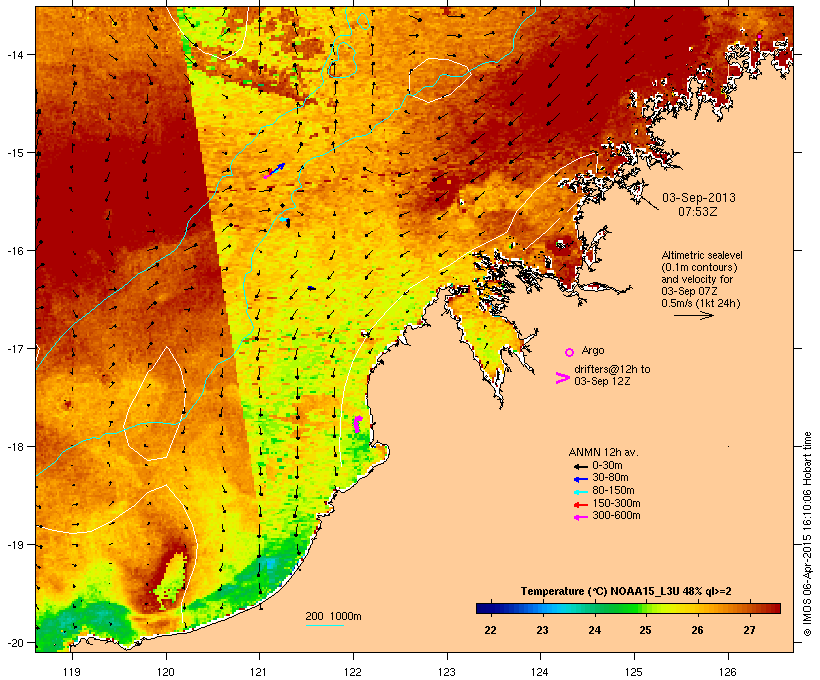Image resolution: width=820 pixels, height=680 pixels.
Task: Click the magenta drifter track near 122E 18S
Action: click(358, 424)
